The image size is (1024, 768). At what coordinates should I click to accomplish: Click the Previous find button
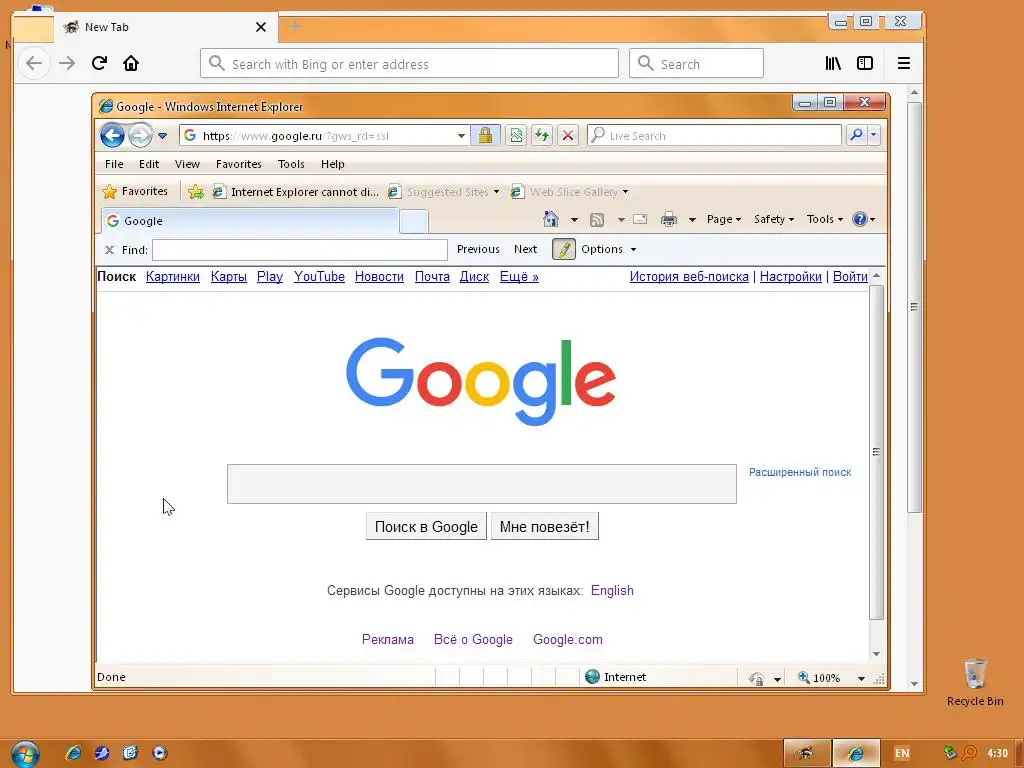(478, 249)
